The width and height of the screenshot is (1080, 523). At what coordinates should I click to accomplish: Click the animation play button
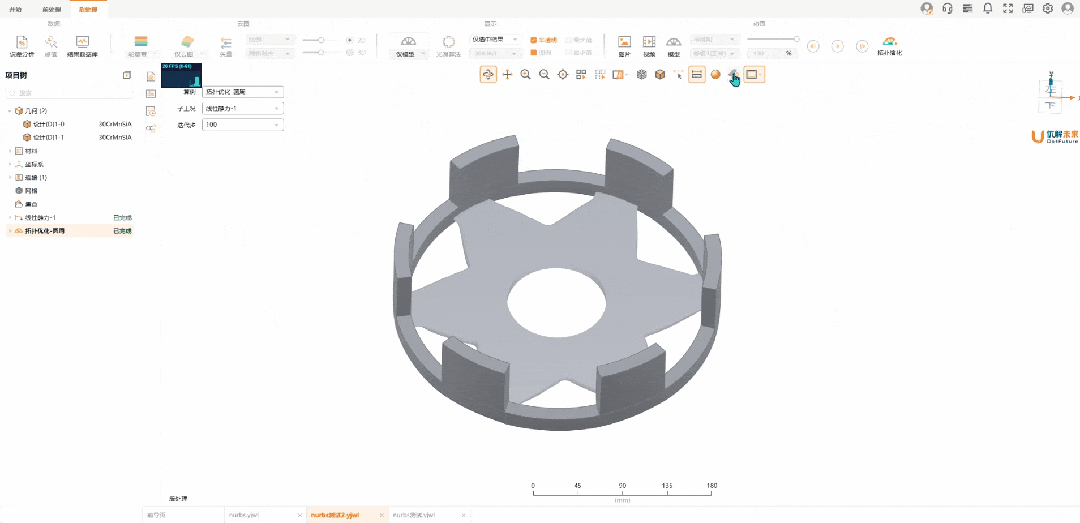point(836,46)
